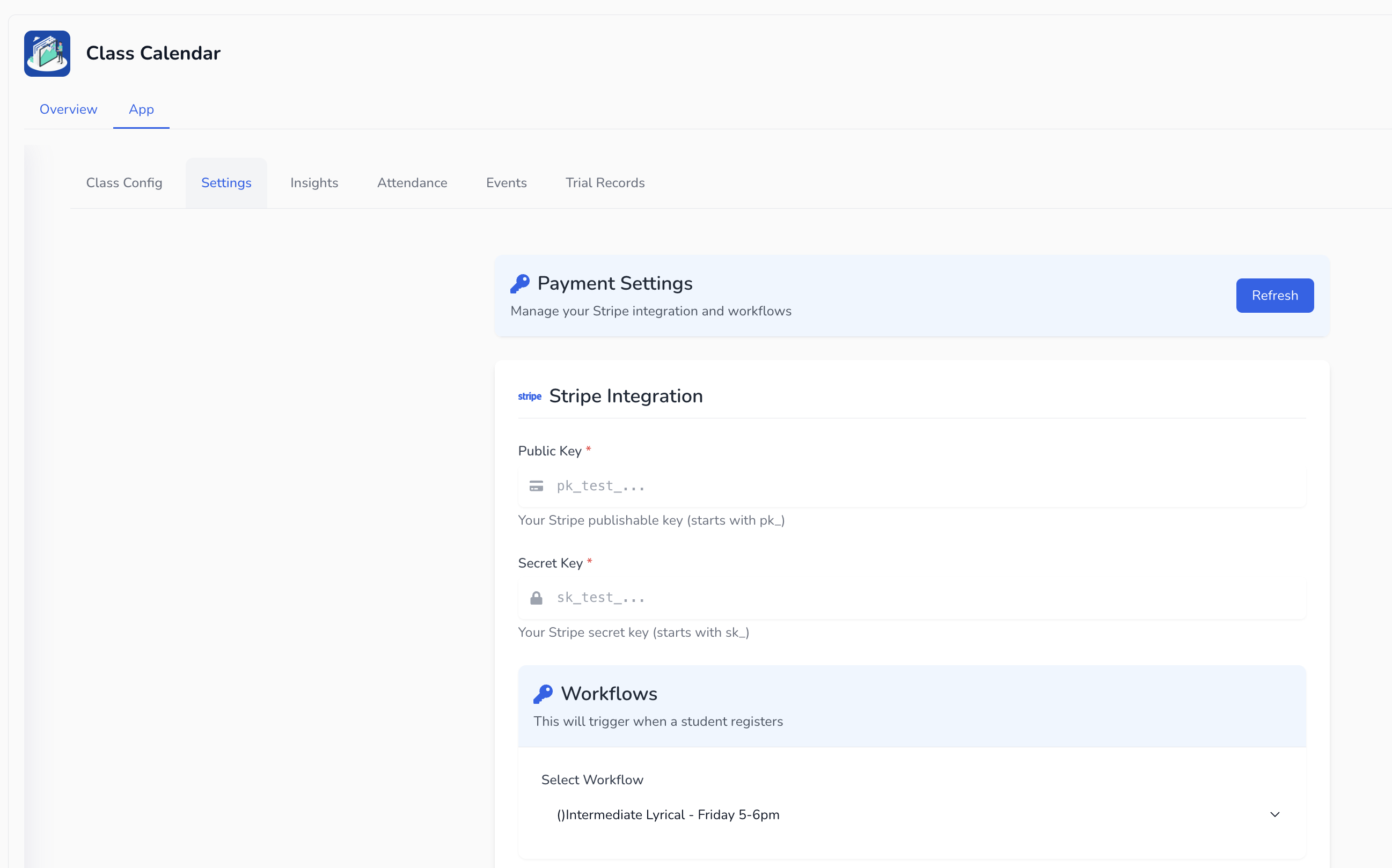This screenshot has width=1392, height=868.
Task: Open the Select Workflow dropdown
Action: (x=912, y=814)
